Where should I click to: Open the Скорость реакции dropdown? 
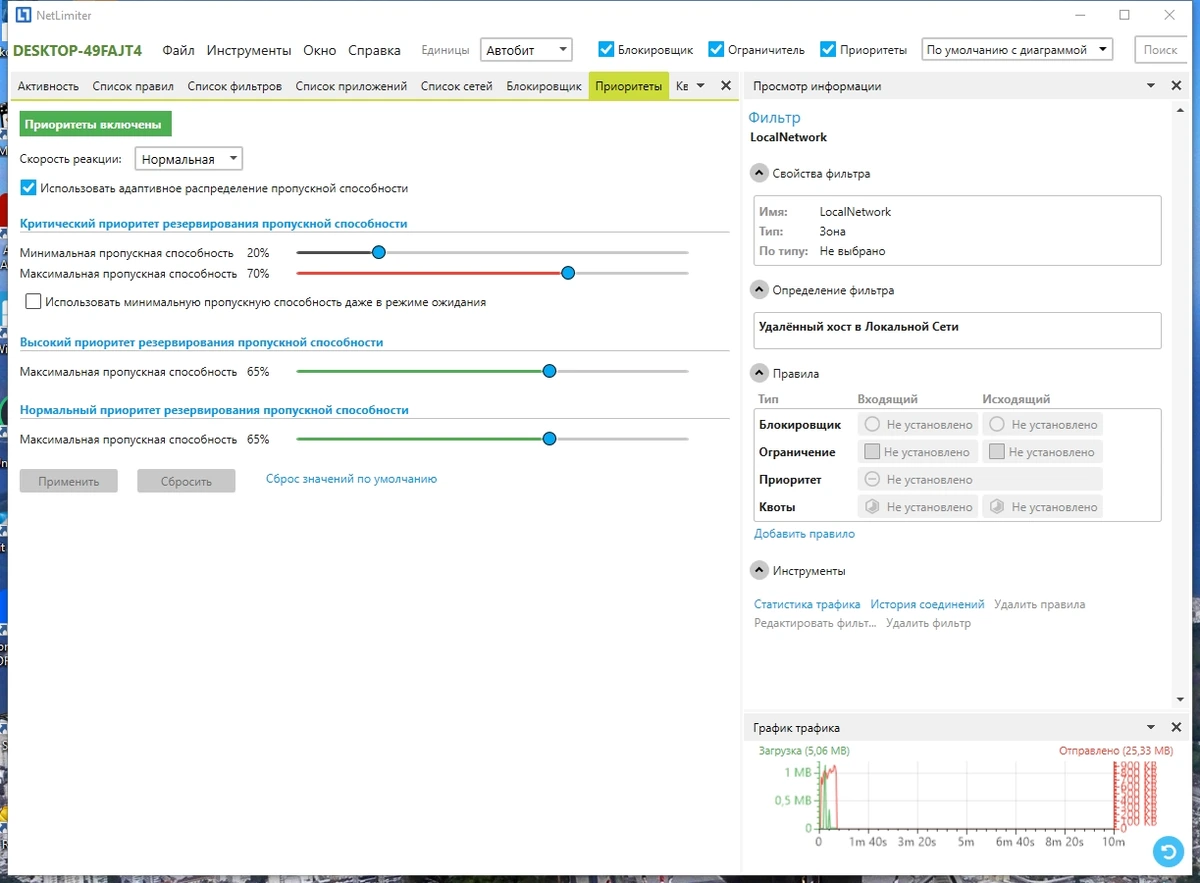coord(189,158)
